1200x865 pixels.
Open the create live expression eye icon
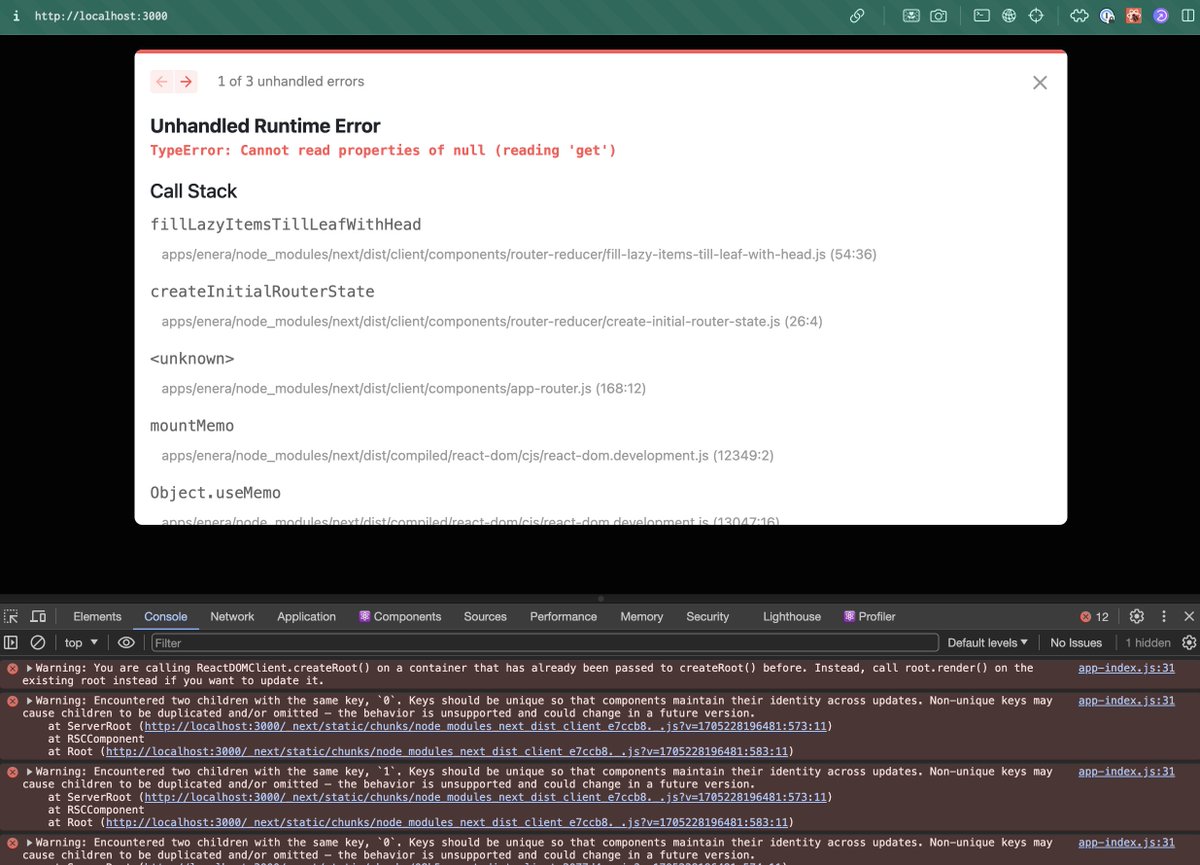[126, 642]
